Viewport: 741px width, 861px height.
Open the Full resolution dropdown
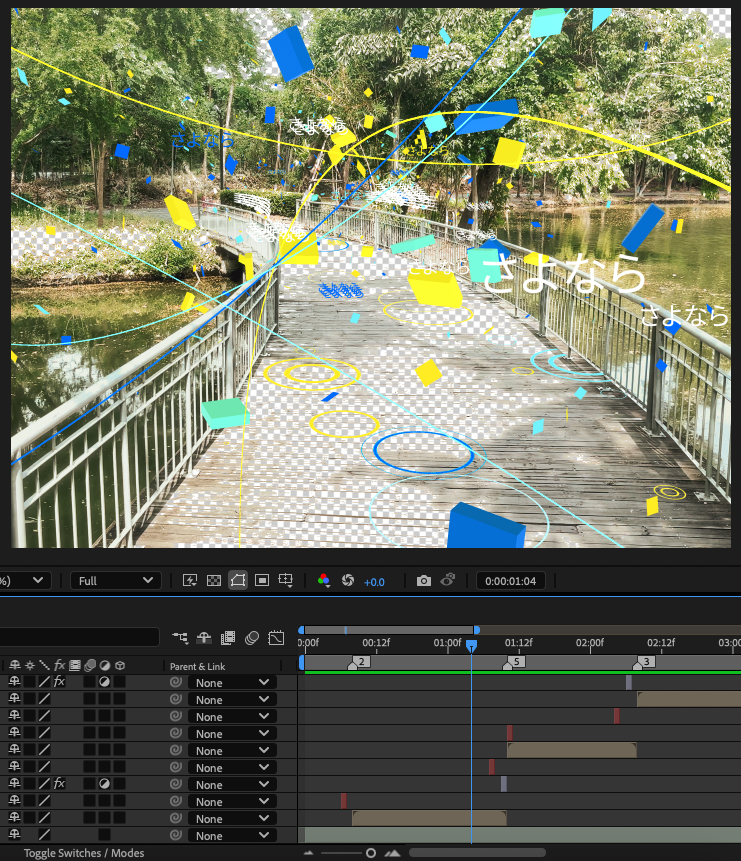pos(115,581)
